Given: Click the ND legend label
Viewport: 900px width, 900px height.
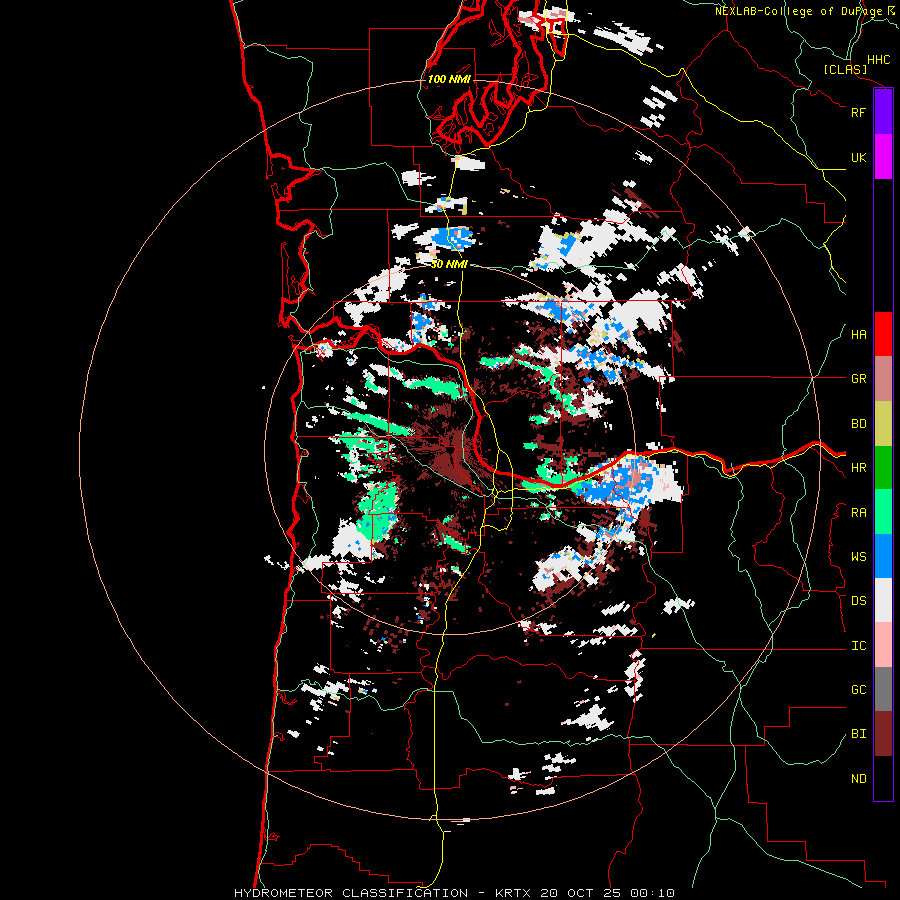Looking at the screenshot, I should (x=858, y=779).
